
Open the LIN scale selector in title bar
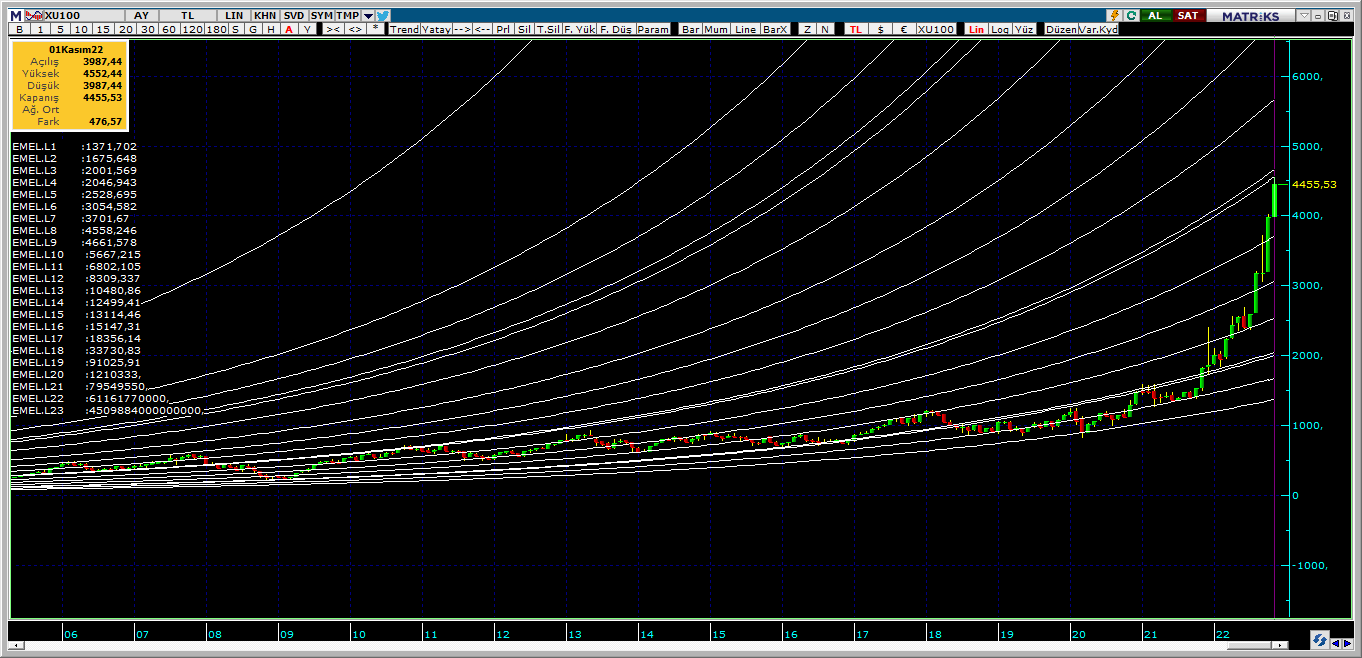point(234,16)
